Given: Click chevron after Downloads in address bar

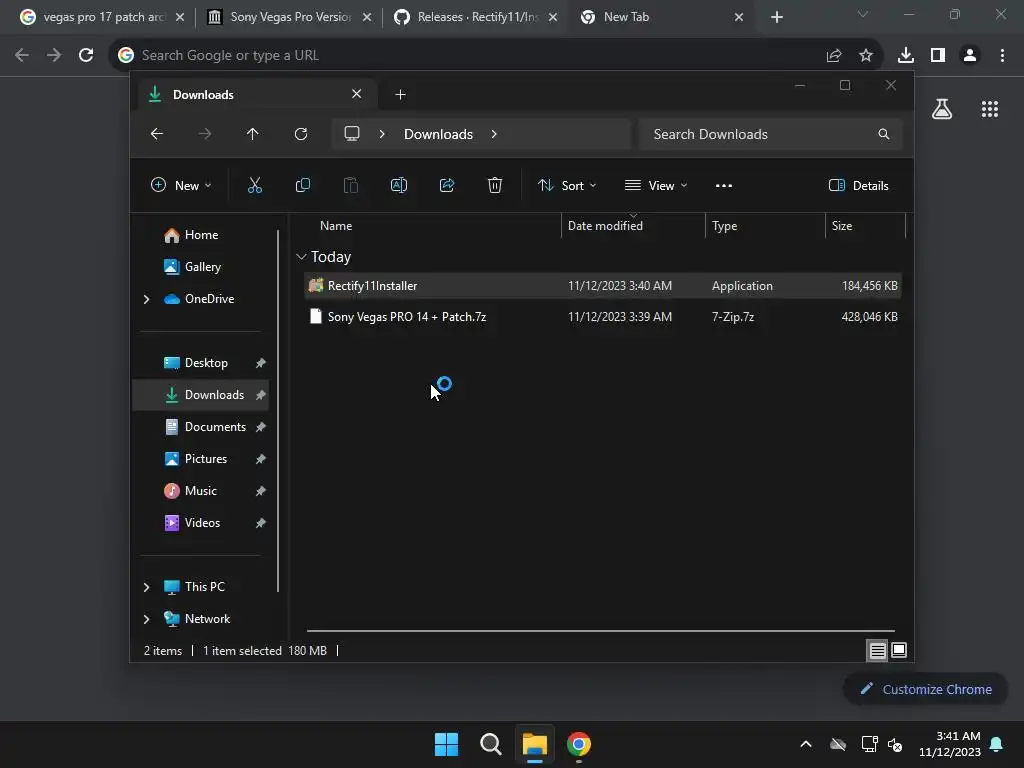Looking at the screenshot, I should pyautogui.click(x=494, y=134).
